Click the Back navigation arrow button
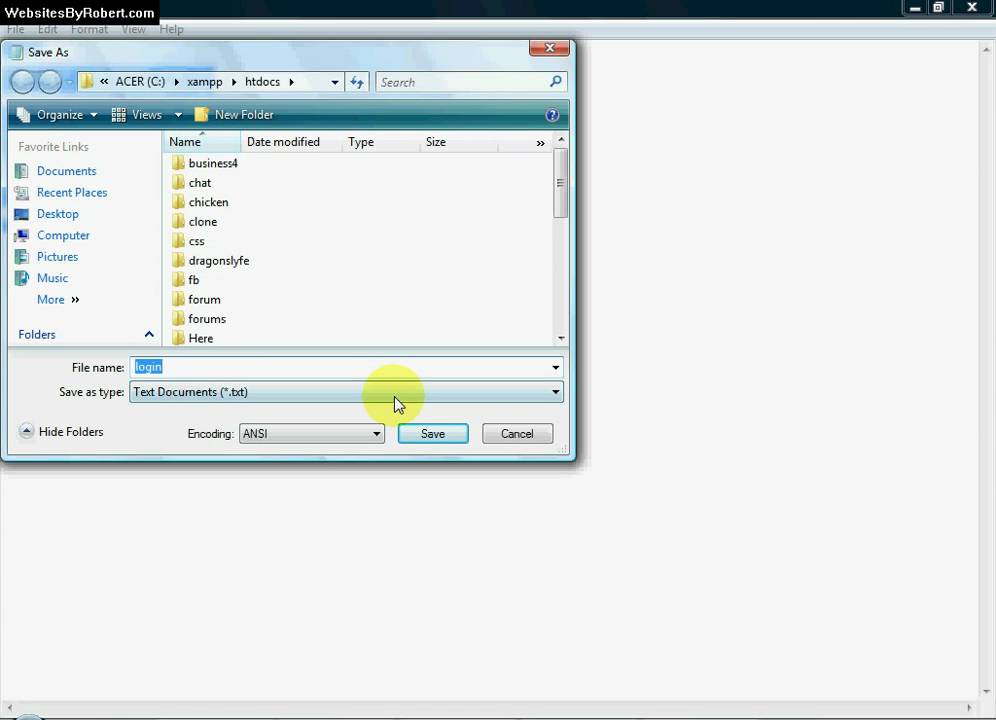 pos(23,81)
